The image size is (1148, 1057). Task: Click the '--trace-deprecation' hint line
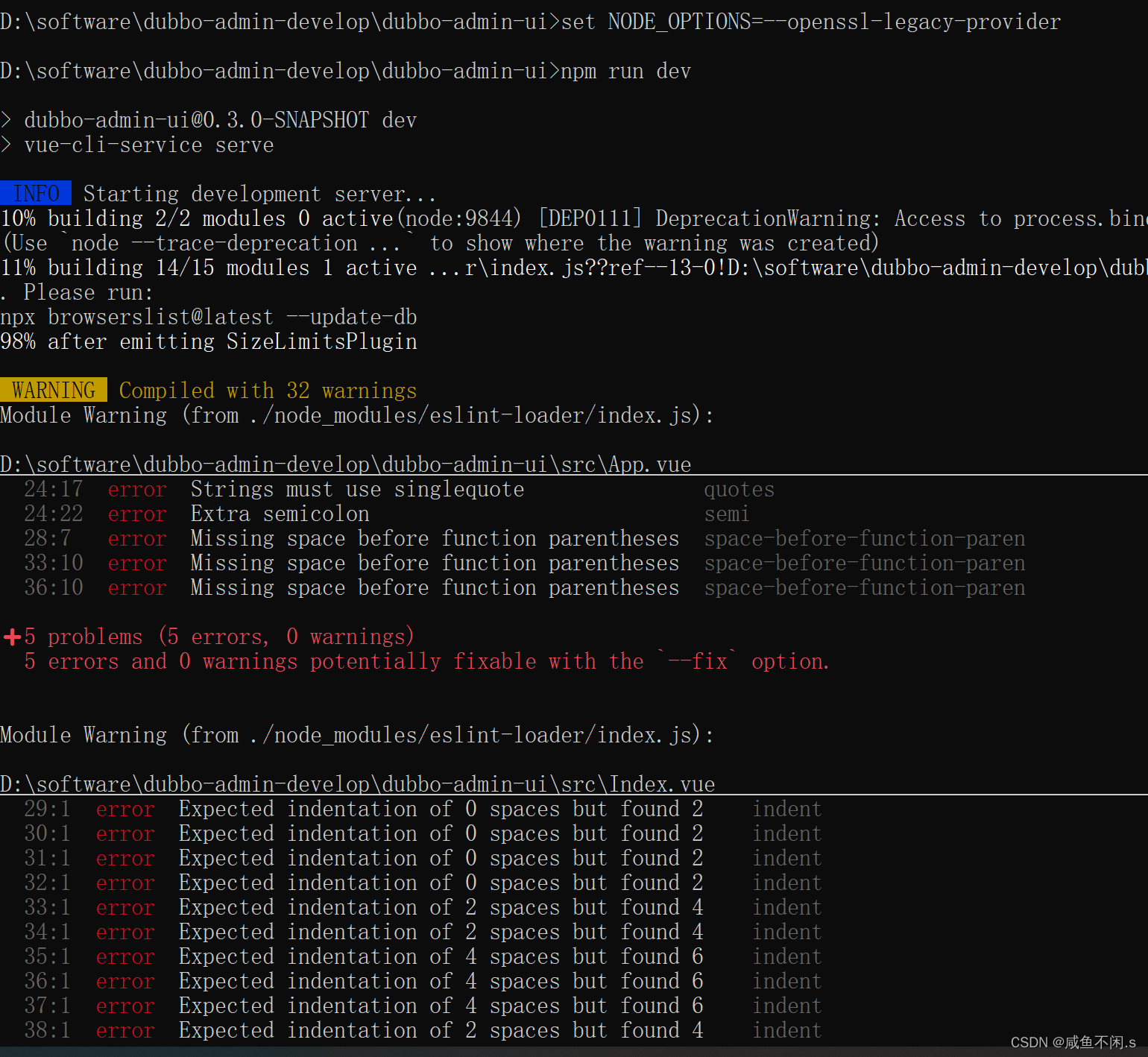tap(440, 243)
